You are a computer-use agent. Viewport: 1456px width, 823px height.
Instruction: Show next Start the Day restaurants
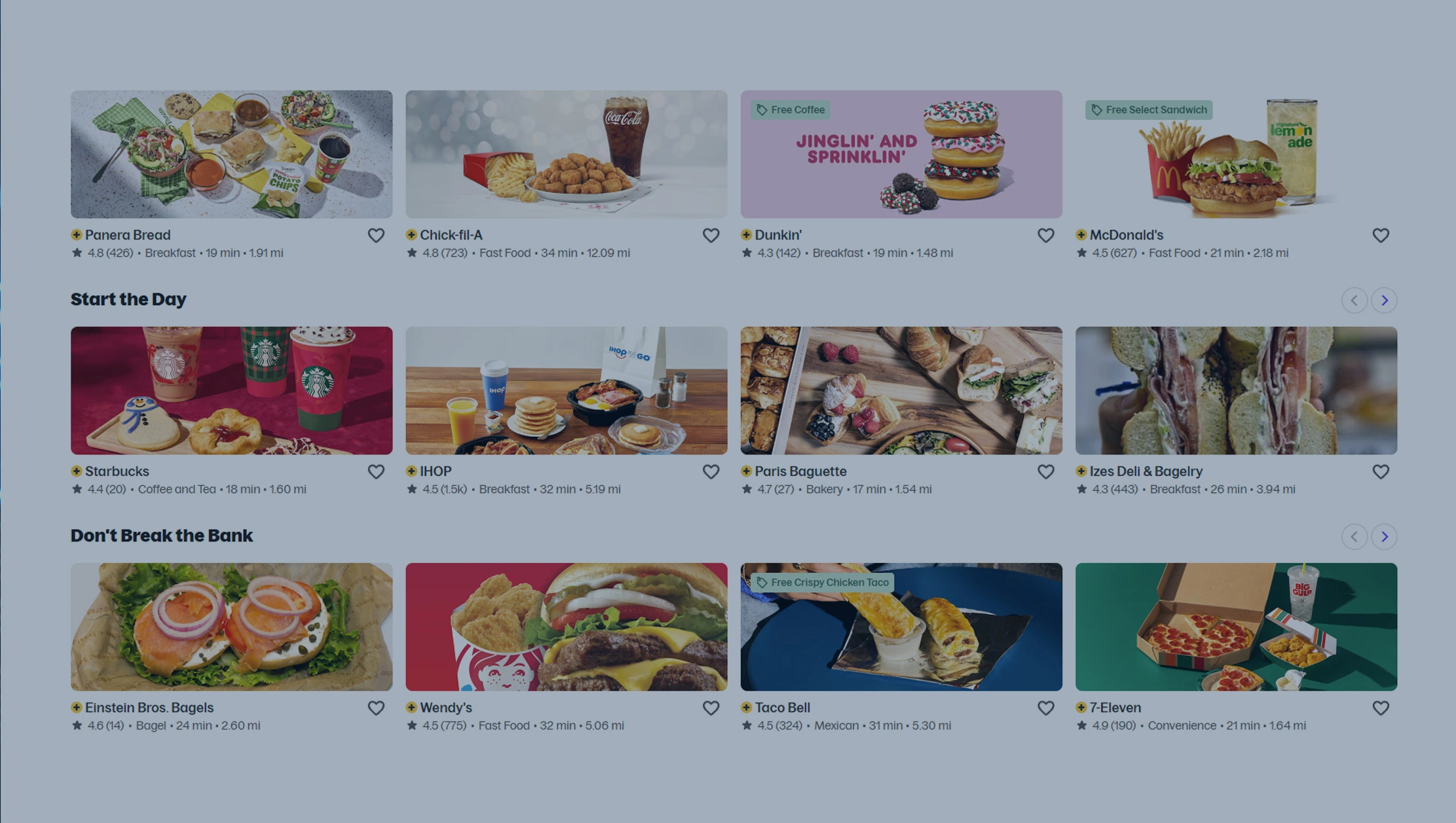click(1385, 300)
